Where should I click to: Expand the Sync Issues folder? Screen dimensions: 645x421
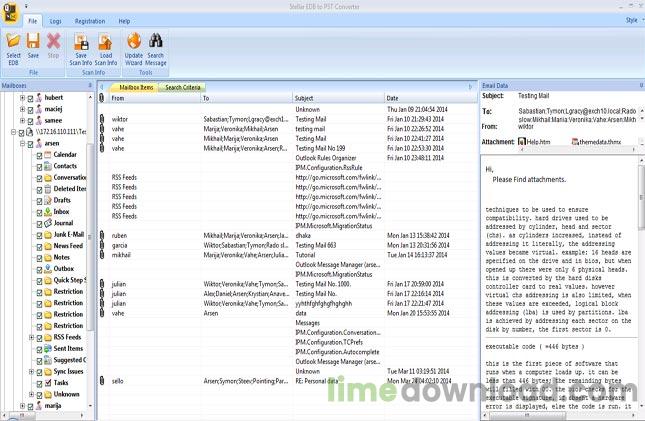click(32, 372)
